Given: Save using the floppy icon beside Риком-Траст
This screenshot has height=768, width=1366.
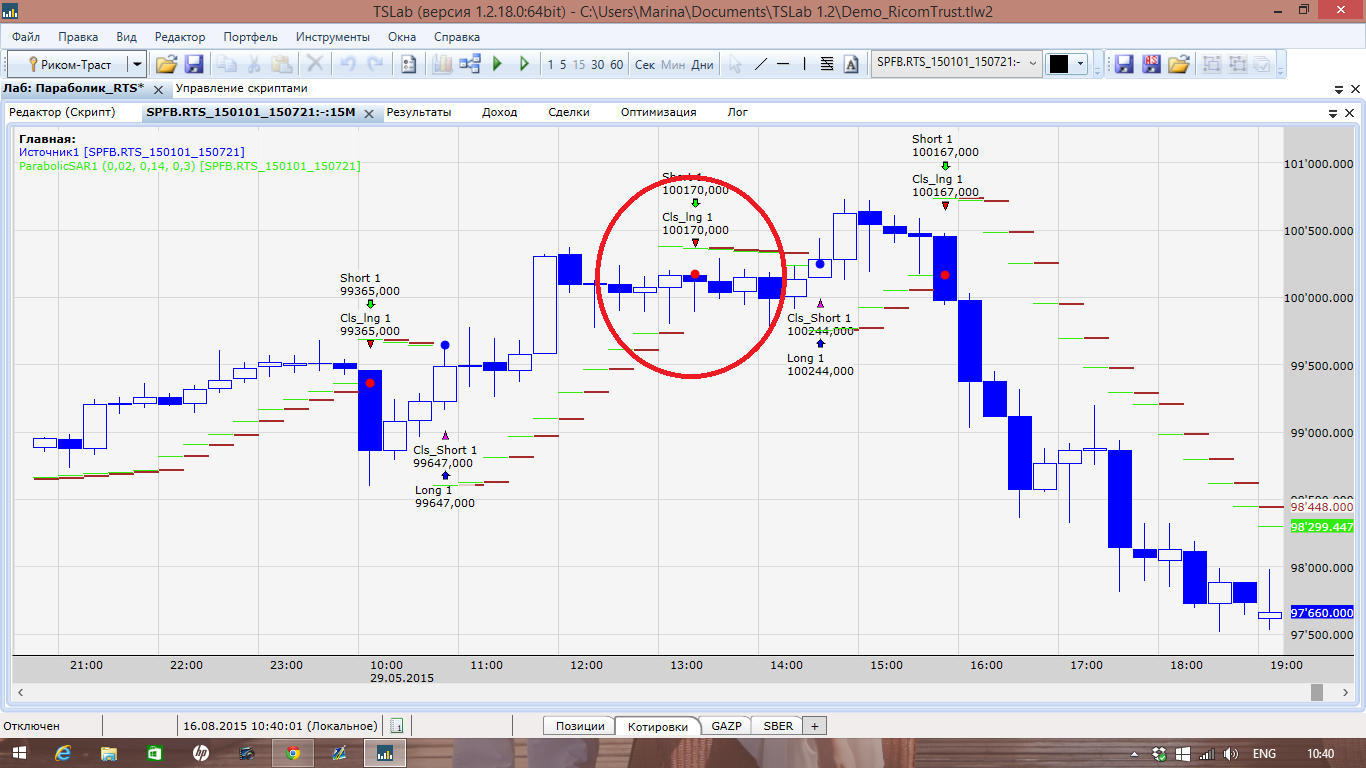Looking at the screenshot, I should (194, 64).
